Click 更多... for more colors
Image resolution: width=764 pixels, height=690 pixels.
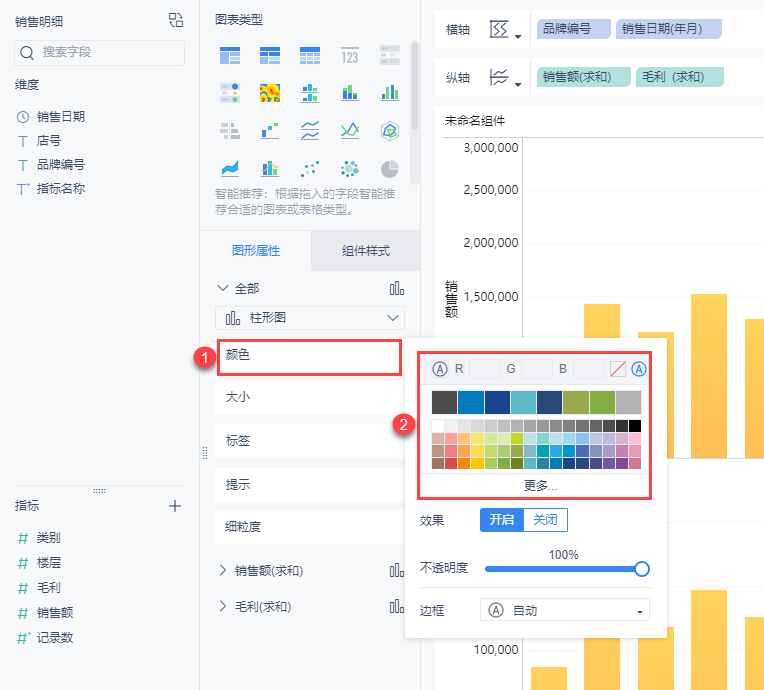540,486
